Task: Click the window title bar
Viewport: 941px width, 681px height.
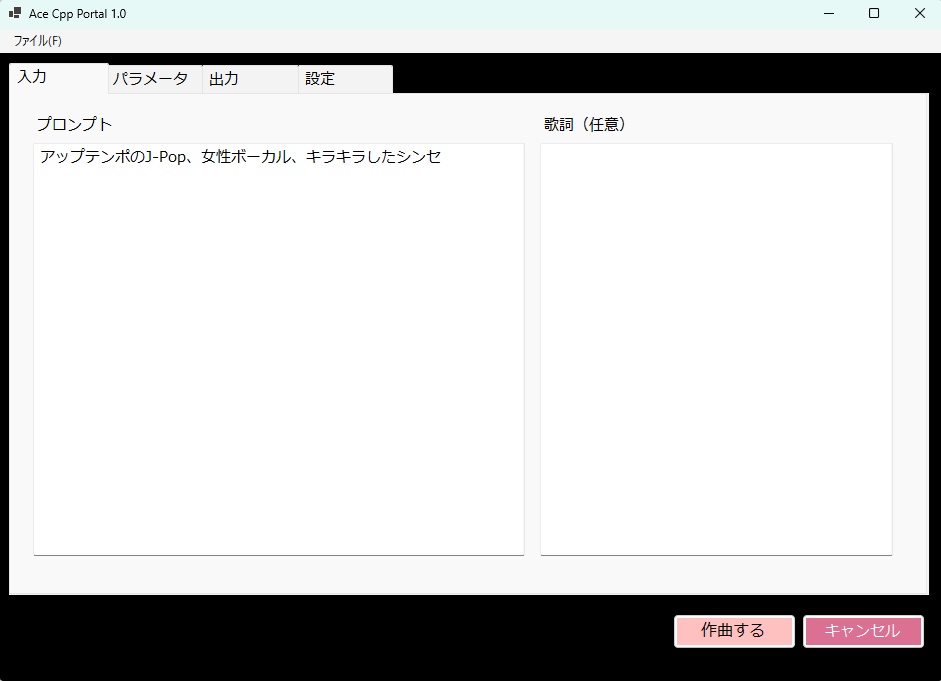Action: click(x=450, y=13)
